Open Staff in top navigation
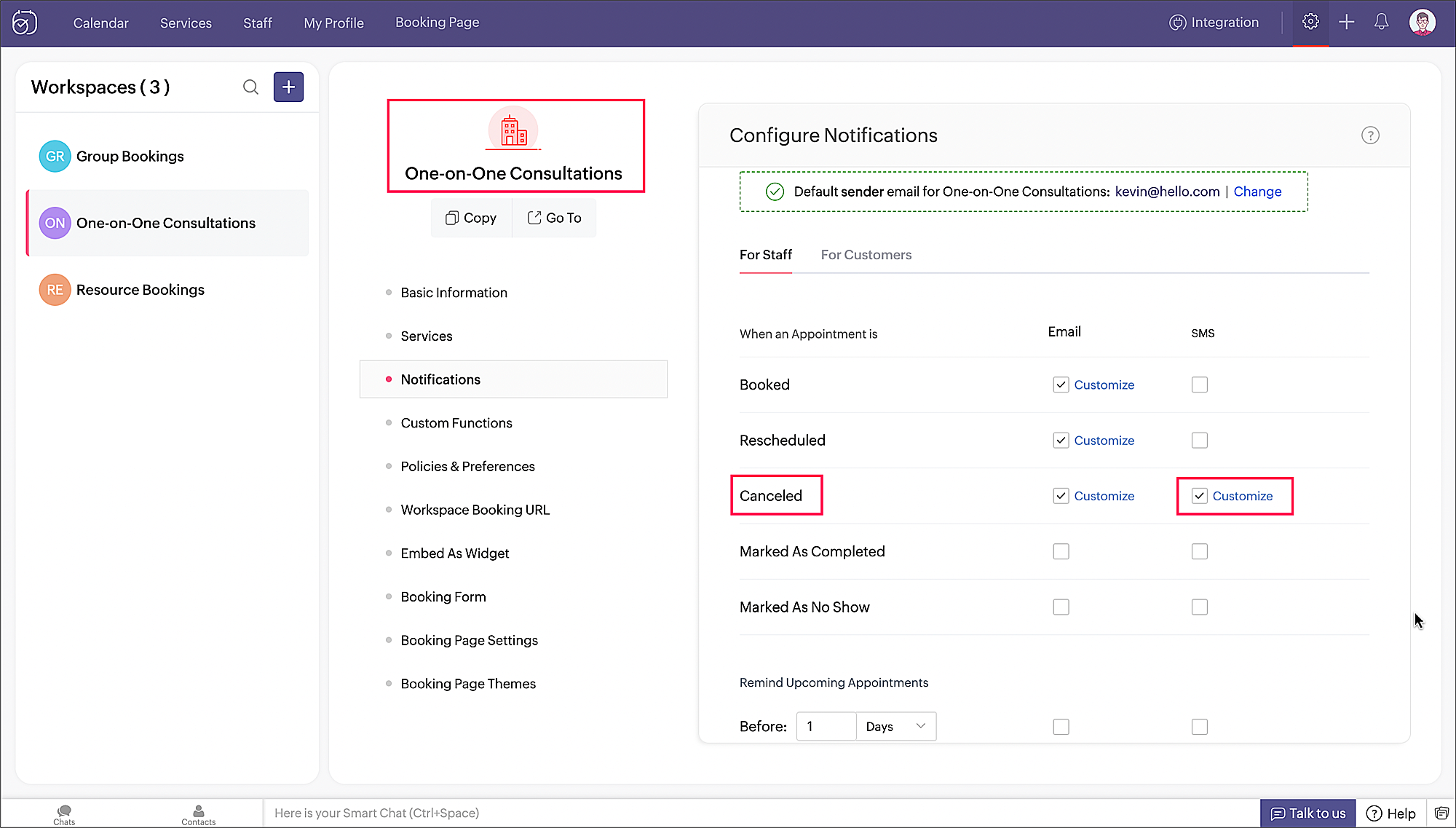This screenshot has height=828, width=1456. [258, 23]
